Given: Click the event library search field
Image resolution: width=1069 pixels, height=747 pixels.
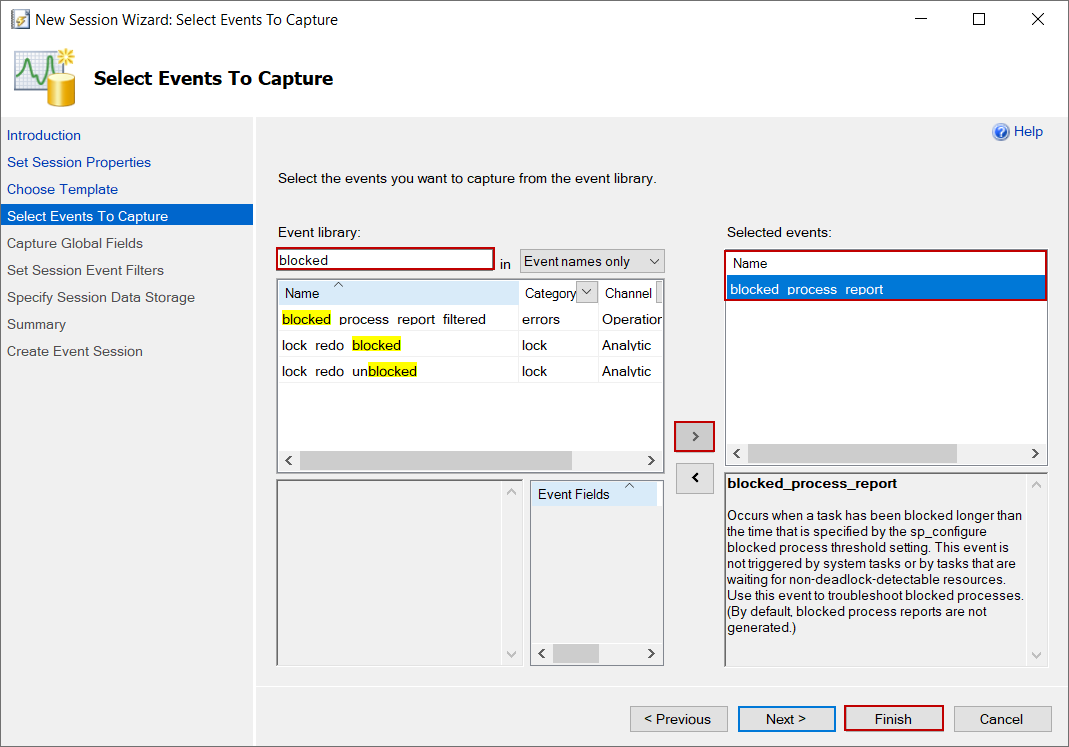Looking at the screenshot, I should pos(385,260).
